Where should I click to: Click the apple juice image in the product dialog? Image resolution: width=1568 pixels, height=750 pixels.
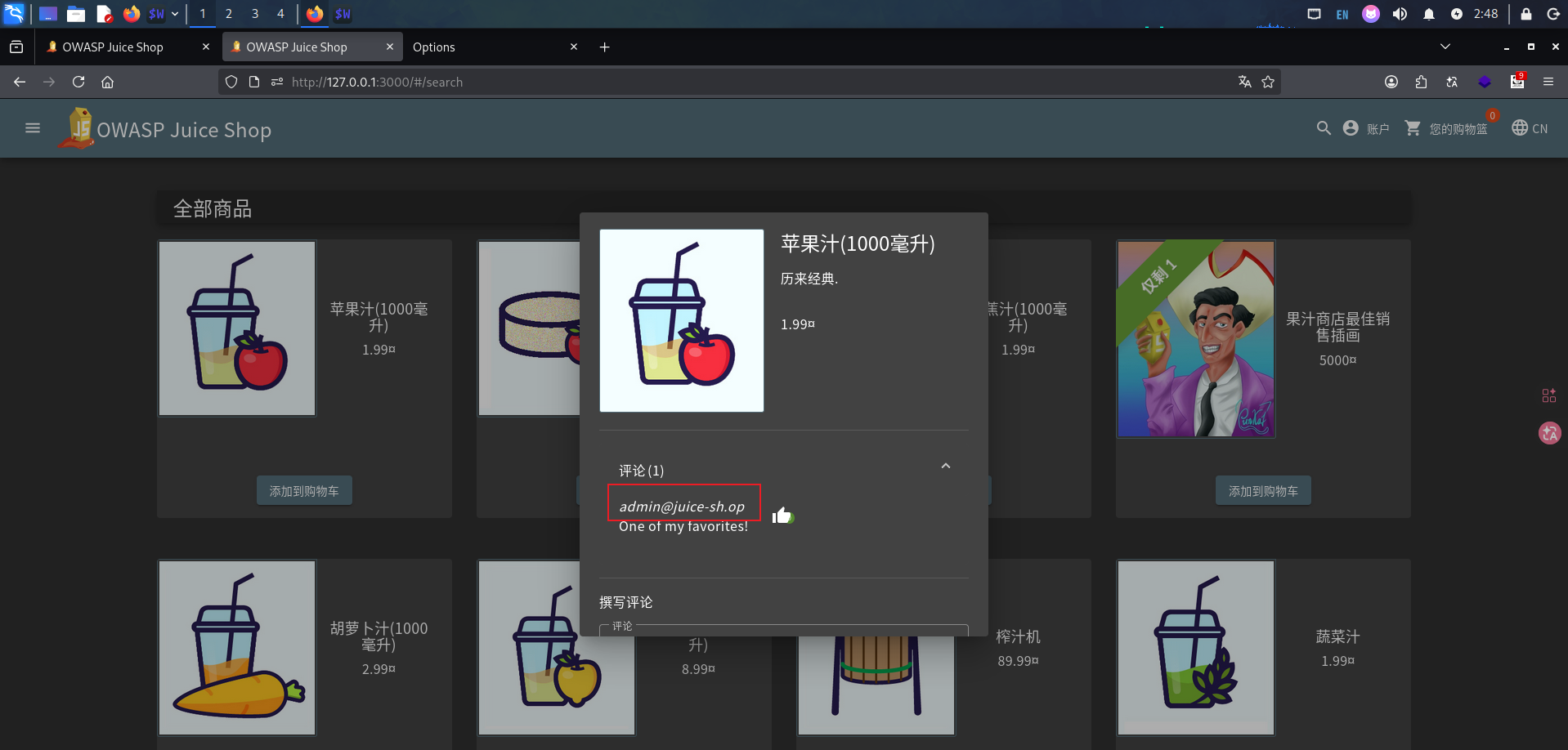click(x=682, y=320)
